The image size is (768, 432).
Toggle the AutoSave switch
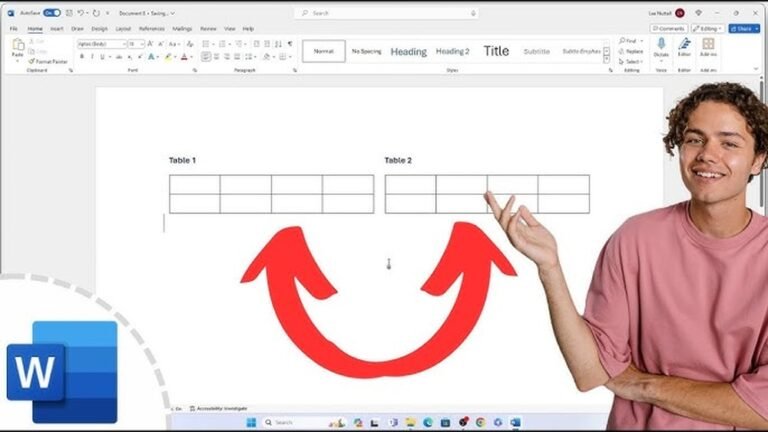pos(52,13)
